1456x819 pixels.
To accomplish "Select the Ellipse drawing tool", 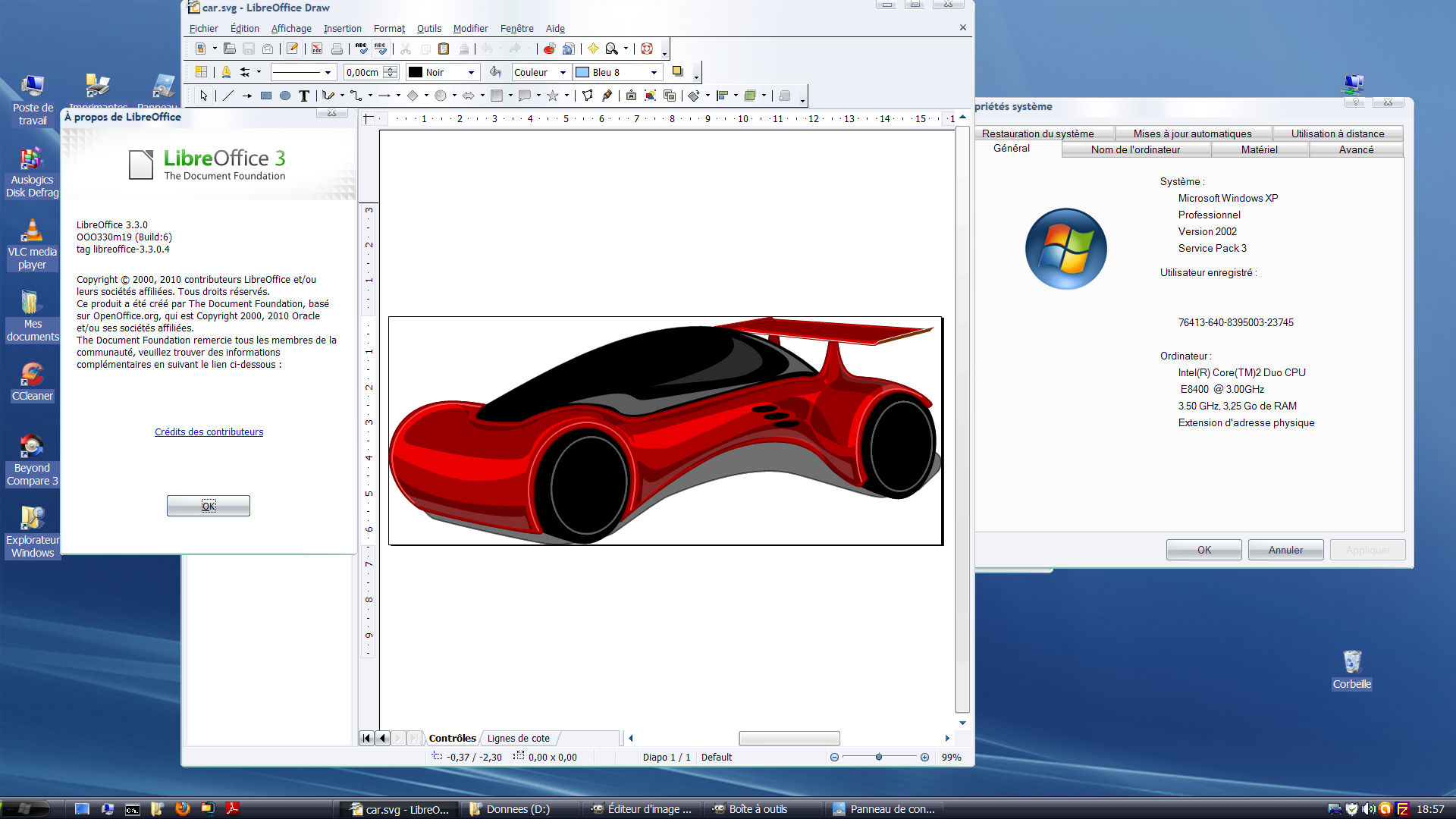I will click(x=285, y=96).
